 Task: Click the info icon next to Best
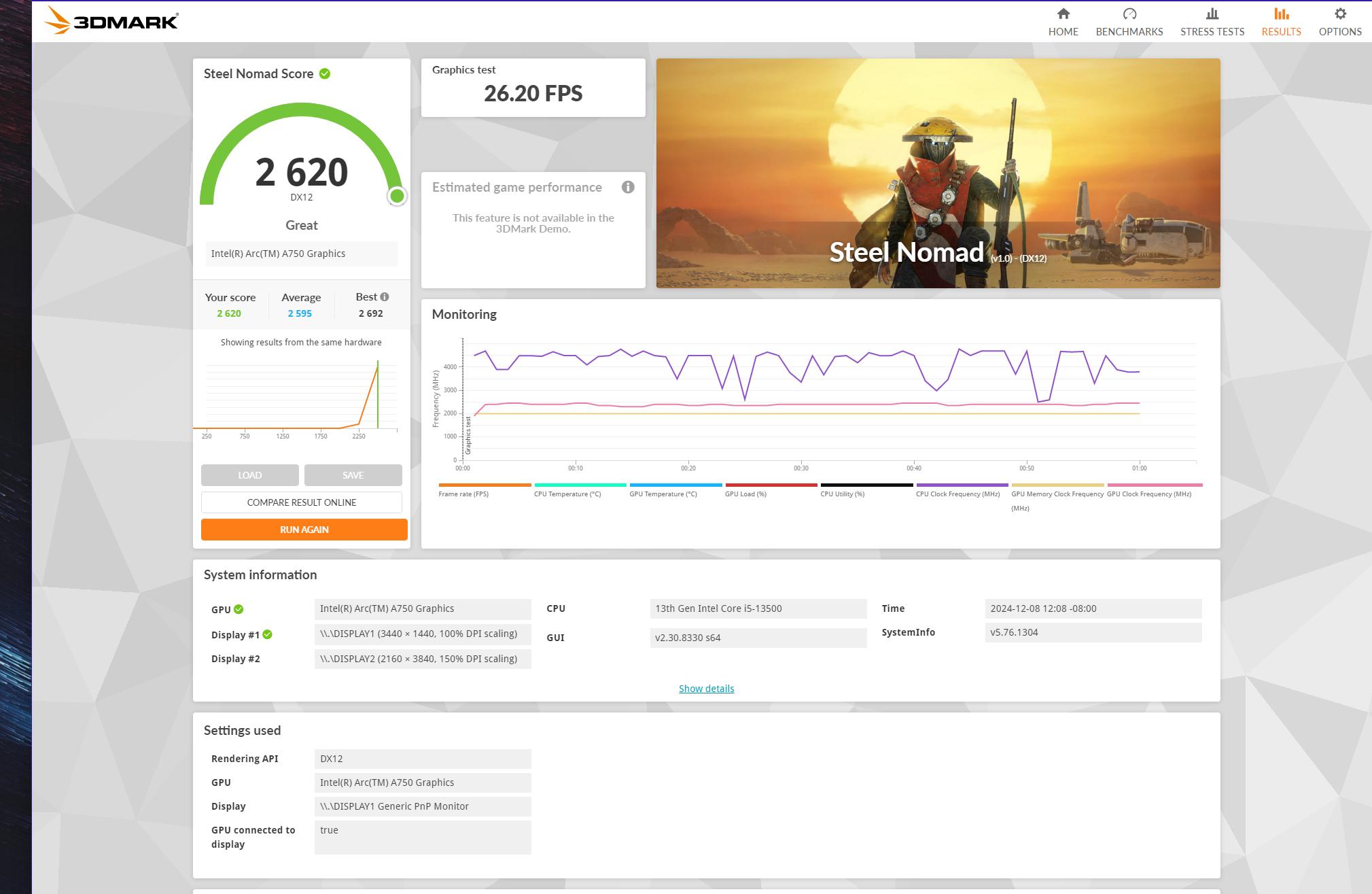[385, 296]
